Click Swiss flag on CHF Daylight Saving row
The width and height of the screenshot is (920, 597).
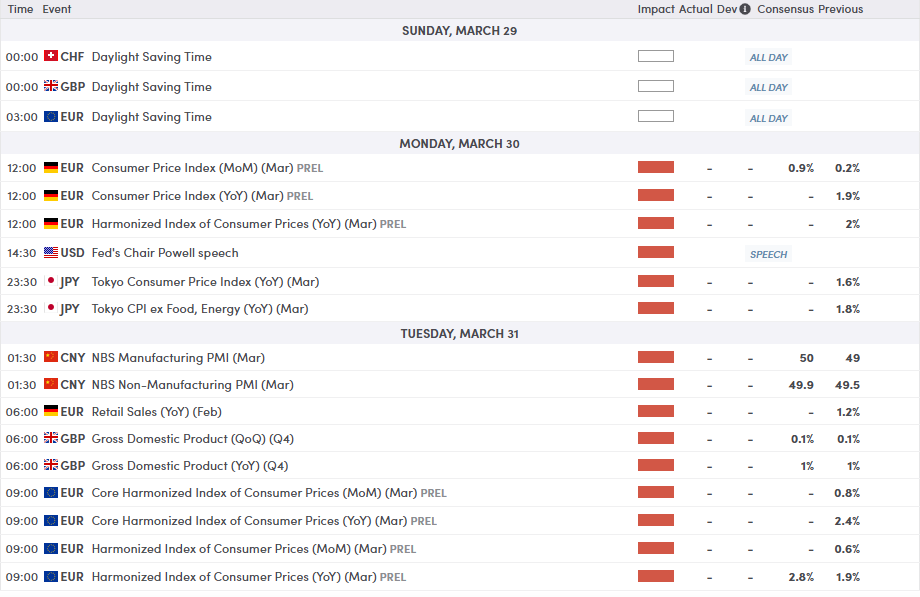[51, 56]
